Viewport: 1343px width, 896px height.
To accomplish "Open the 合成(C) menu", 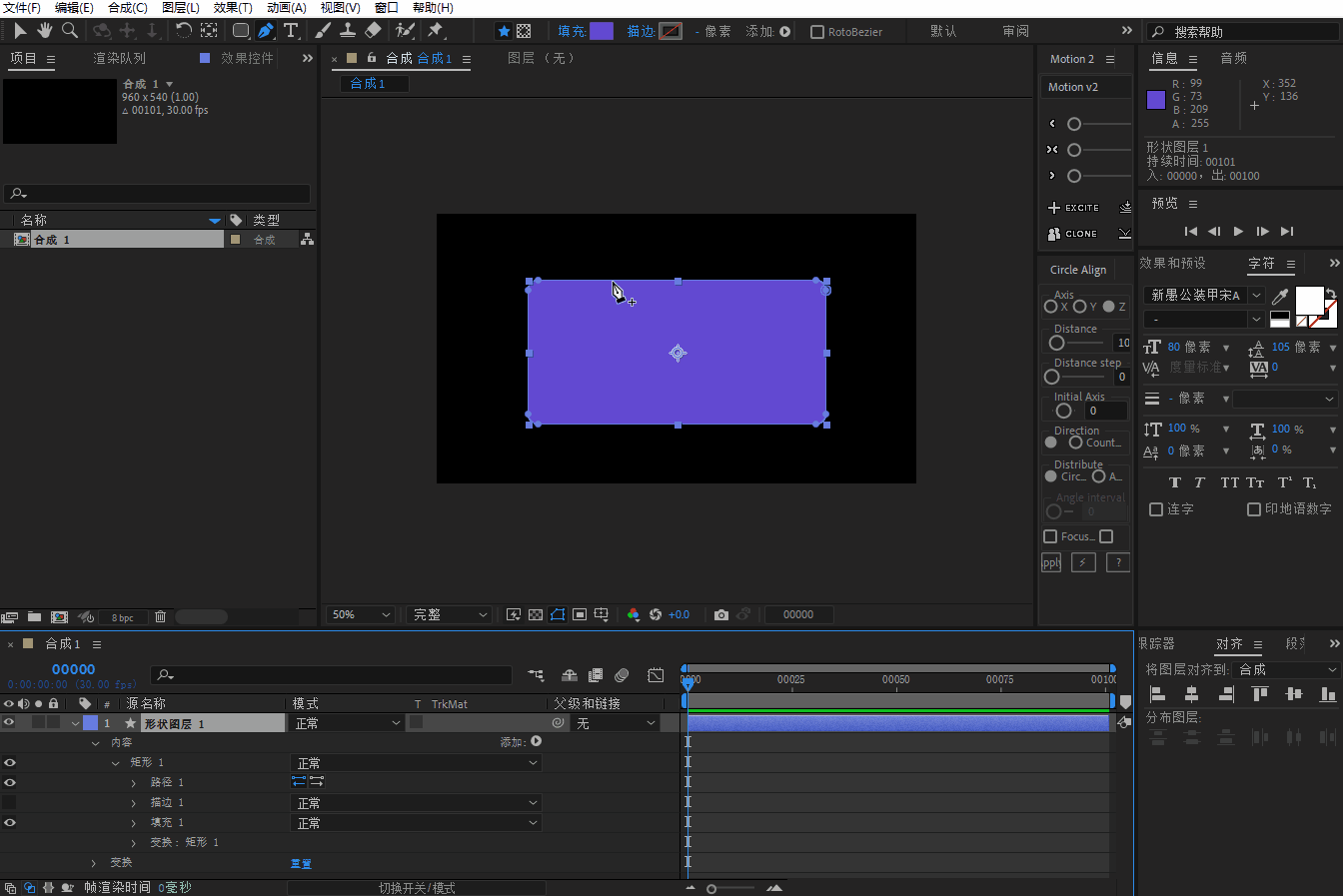I will pos(128,8).
